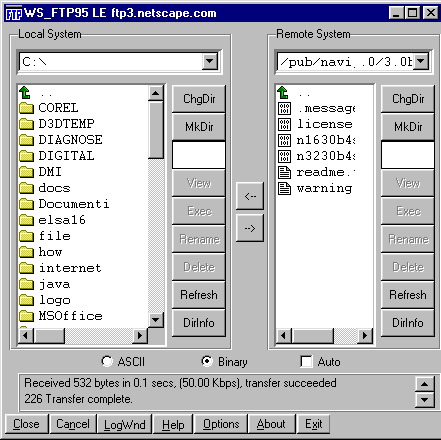Viewport: 441px width, 440px height.
Task: Open Help from bottom bar
Action: point(173,424)
